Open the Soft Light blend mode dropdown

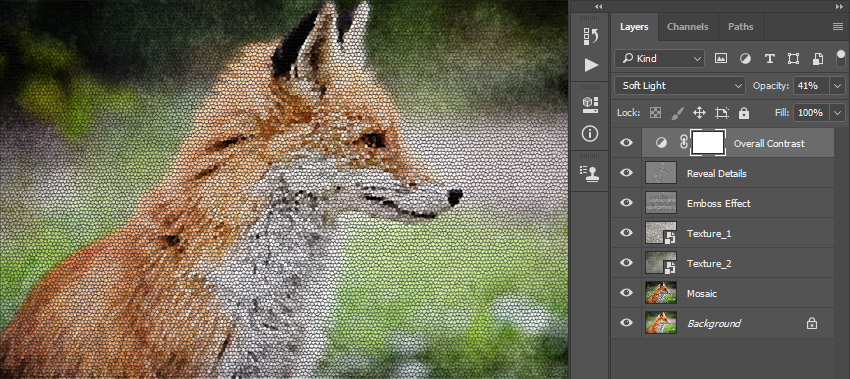click(680, 86)
